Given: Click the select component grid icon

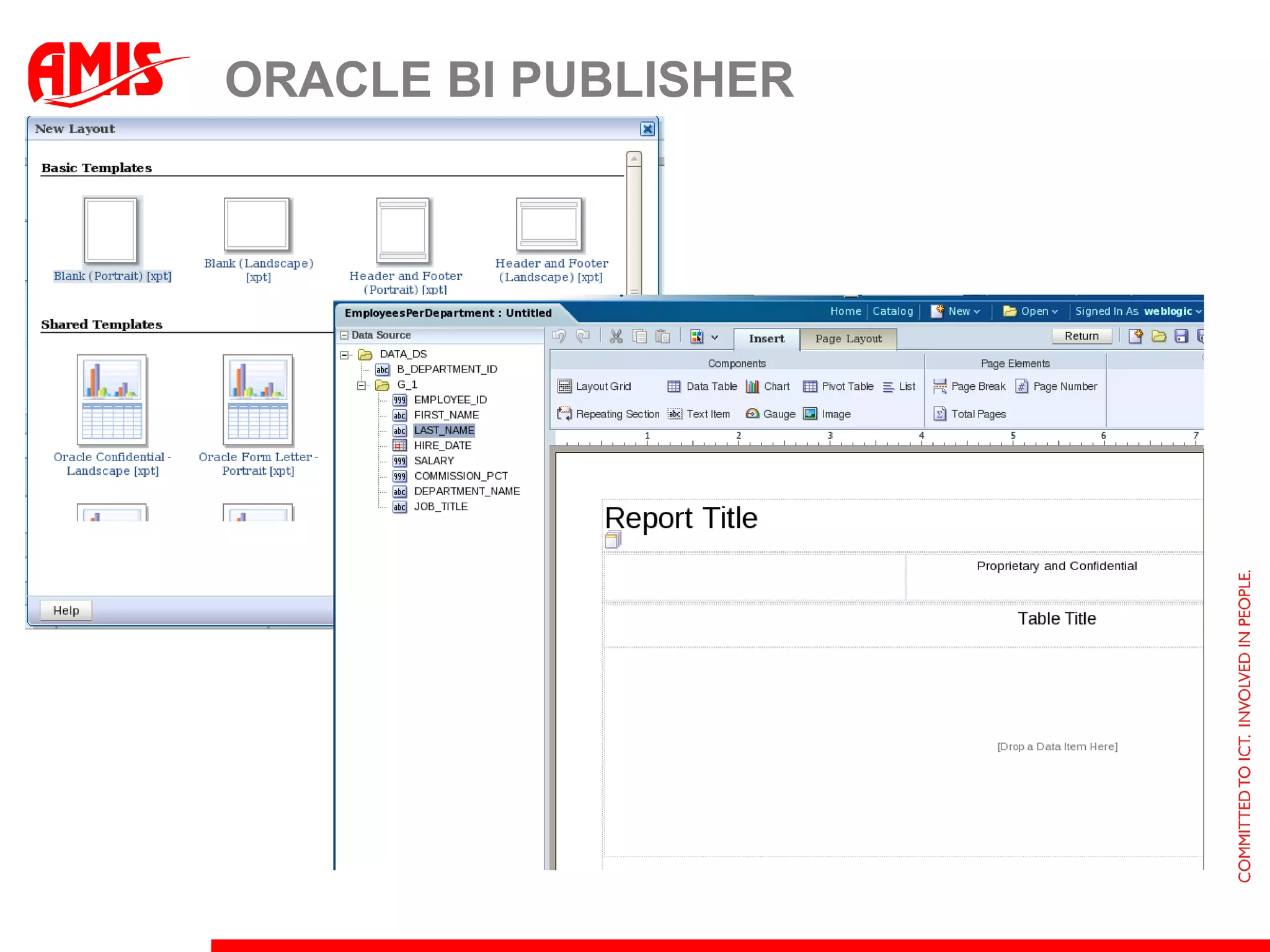Looking at the screenshot, I should point(697,337).
